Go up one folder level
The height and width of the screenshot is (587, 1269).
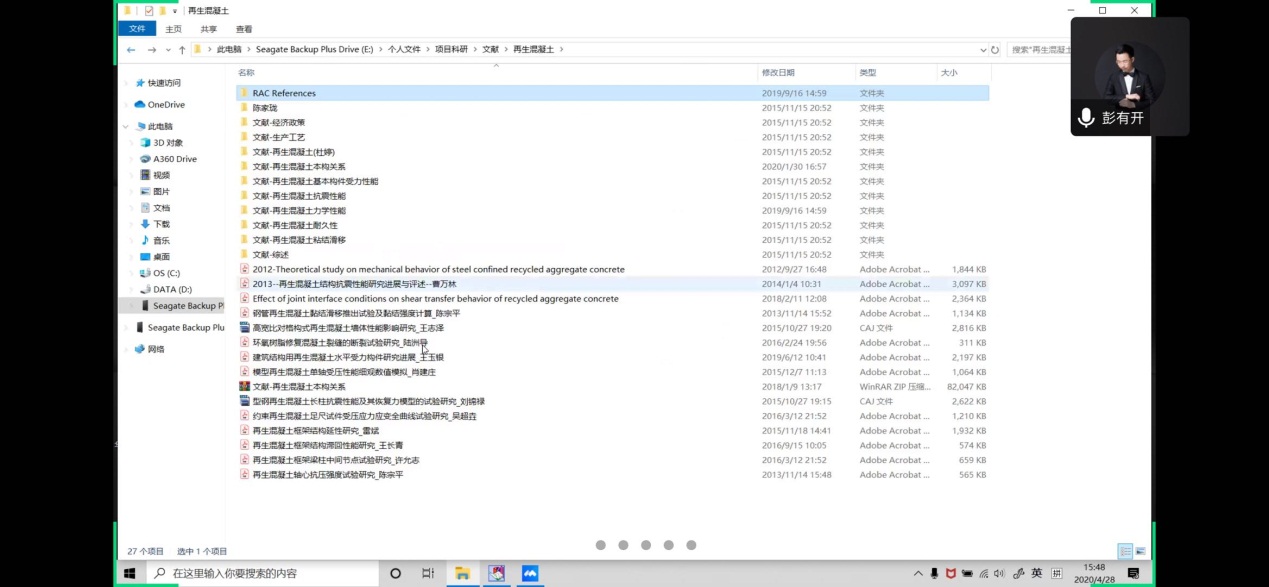click(x=182, y=50)
